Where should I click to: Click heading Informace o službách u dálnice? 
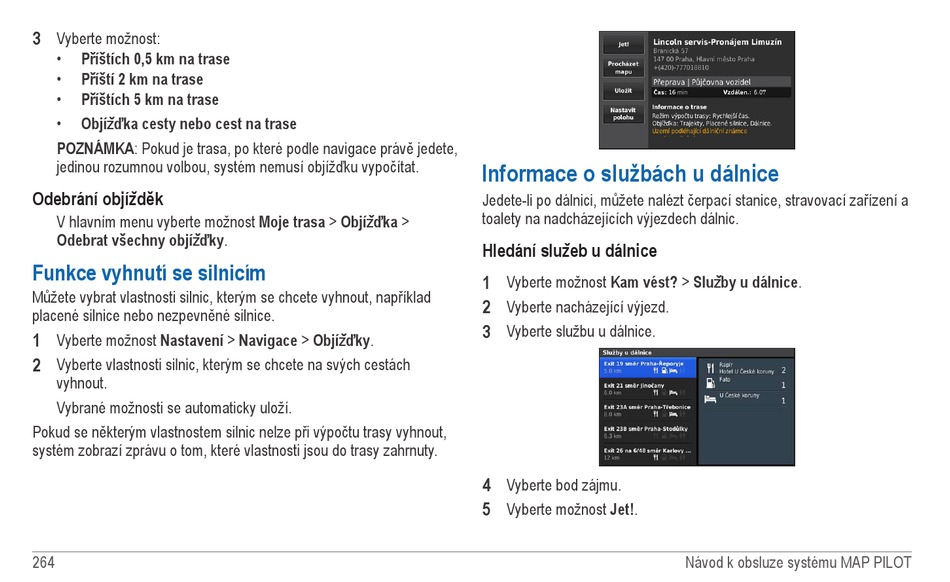point(630,174)
